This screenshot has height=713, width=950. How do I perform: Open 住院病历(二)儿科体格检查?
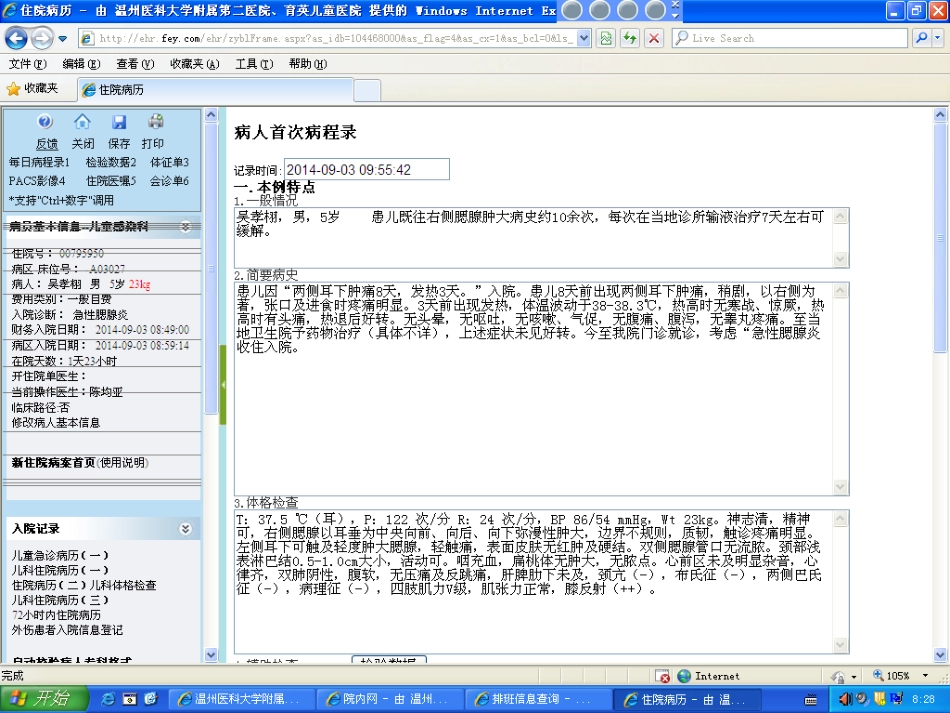click(x=84, y=586)
